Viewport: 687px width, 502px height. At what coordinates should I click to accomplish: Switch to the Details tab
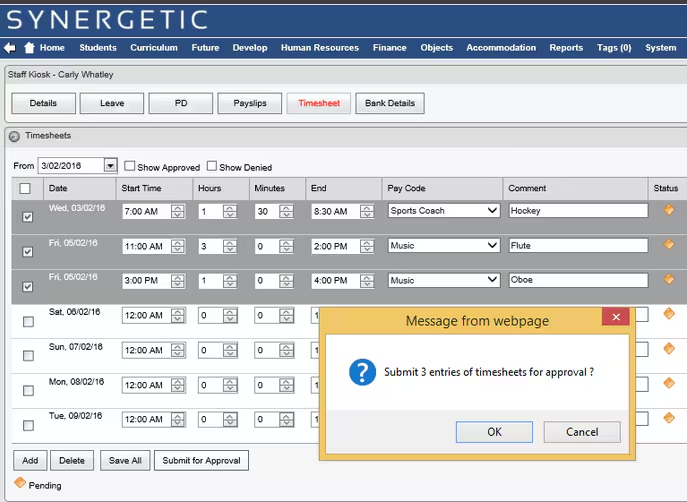[x=43, y=103]
